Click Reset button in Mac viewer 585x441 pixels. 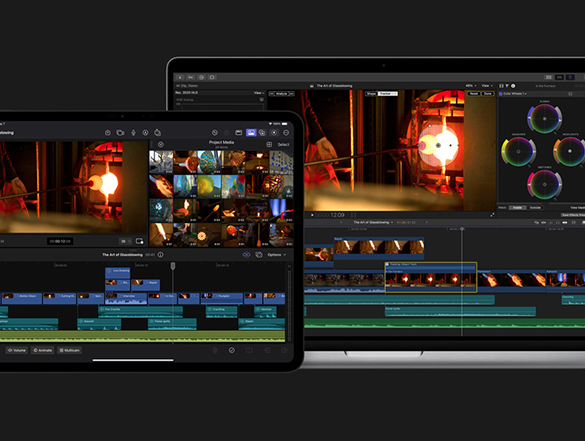[x=473, y=94]
